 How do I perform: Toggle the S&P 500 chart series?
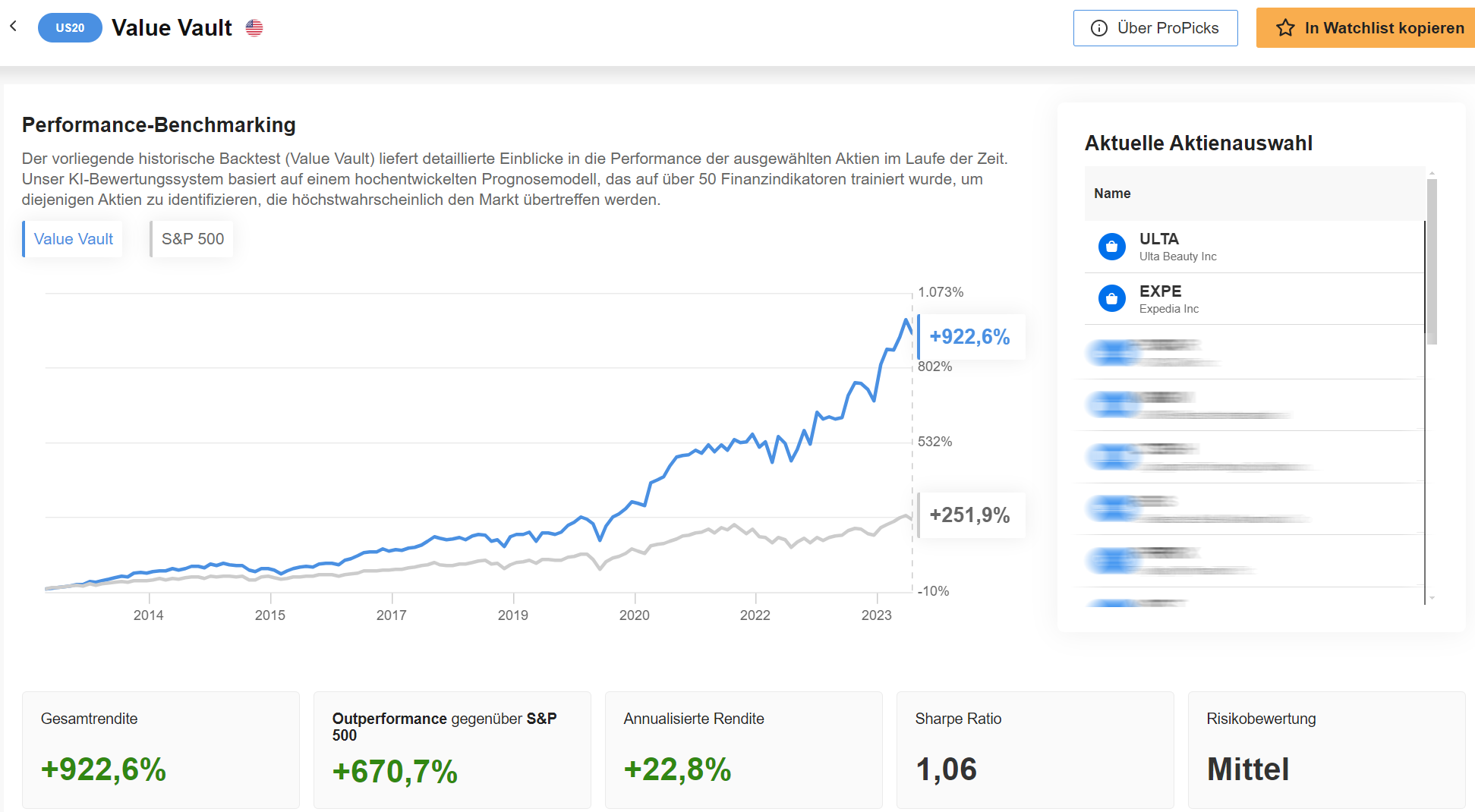click(192, 239)
